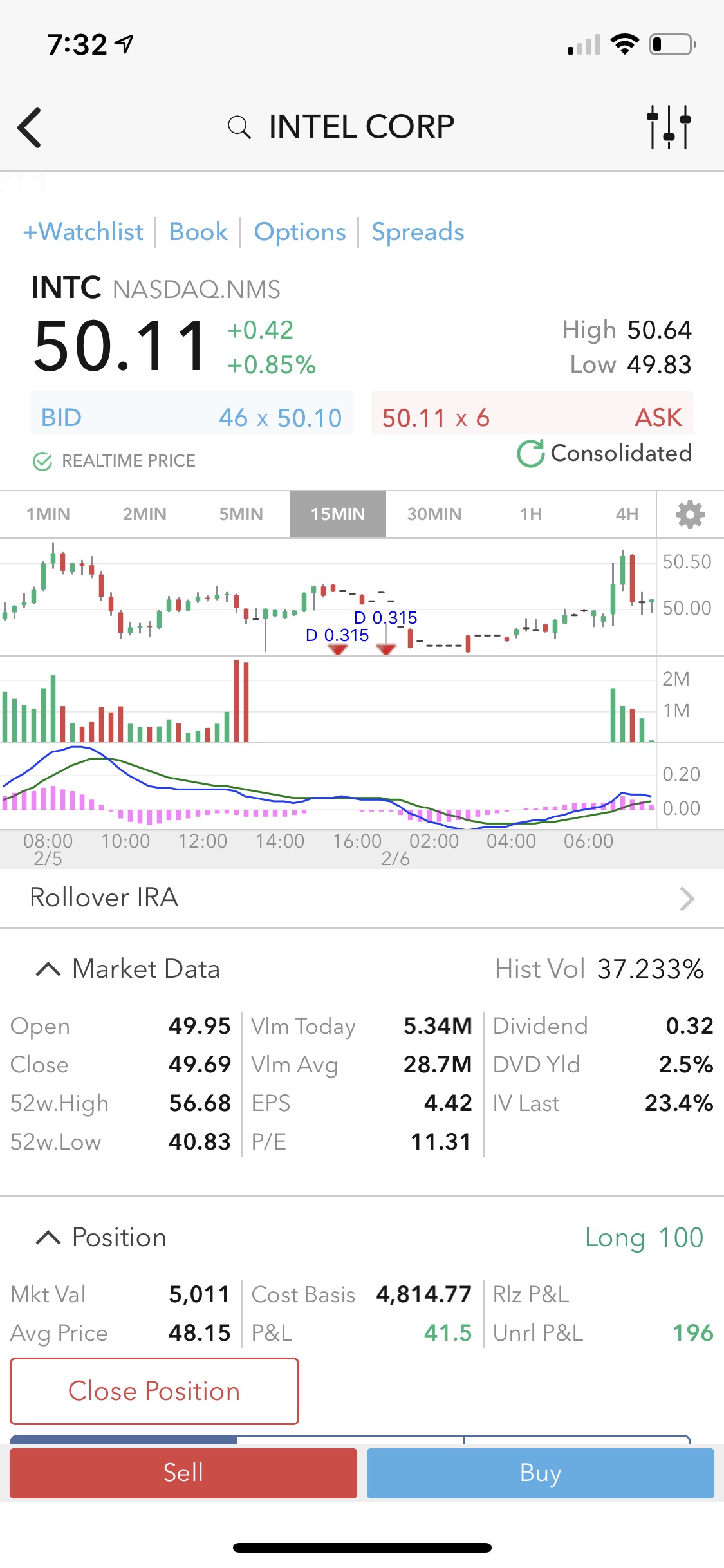Tap the Wi-Fi status icon
This screenshot has height=1568, width=724.
[624, 44]
